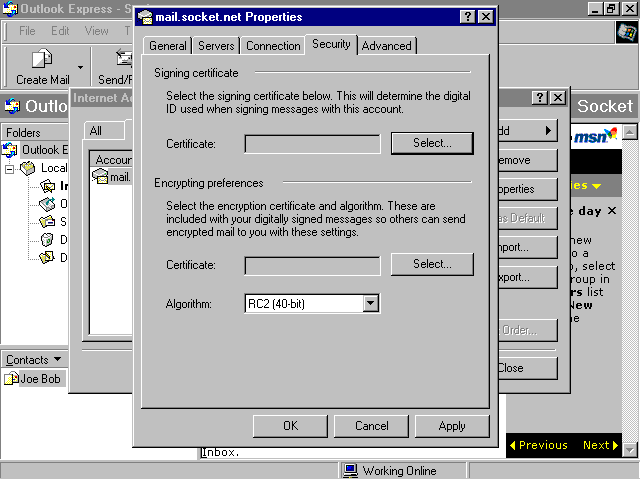
Task: Go to the Next tip
Action: point(600,445)
